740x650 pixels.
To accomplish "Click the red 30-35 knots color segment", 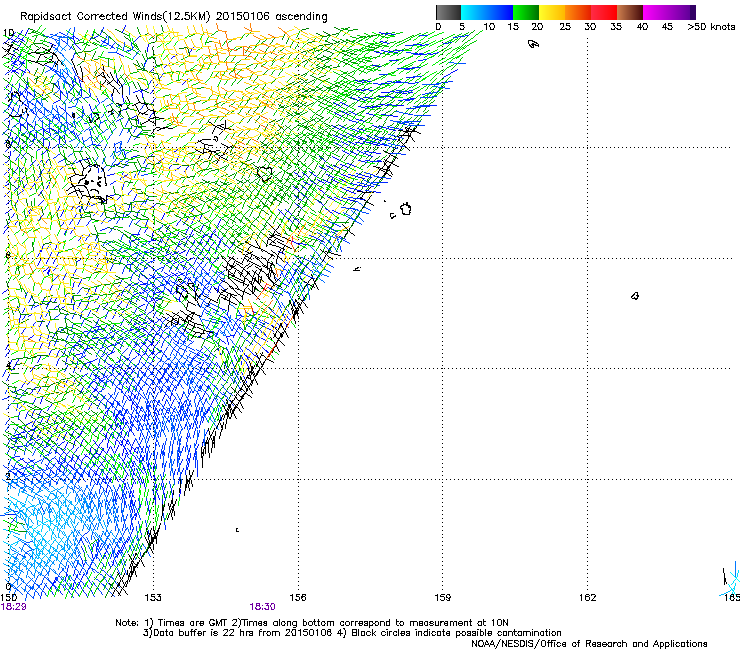I will coord(604,12).
